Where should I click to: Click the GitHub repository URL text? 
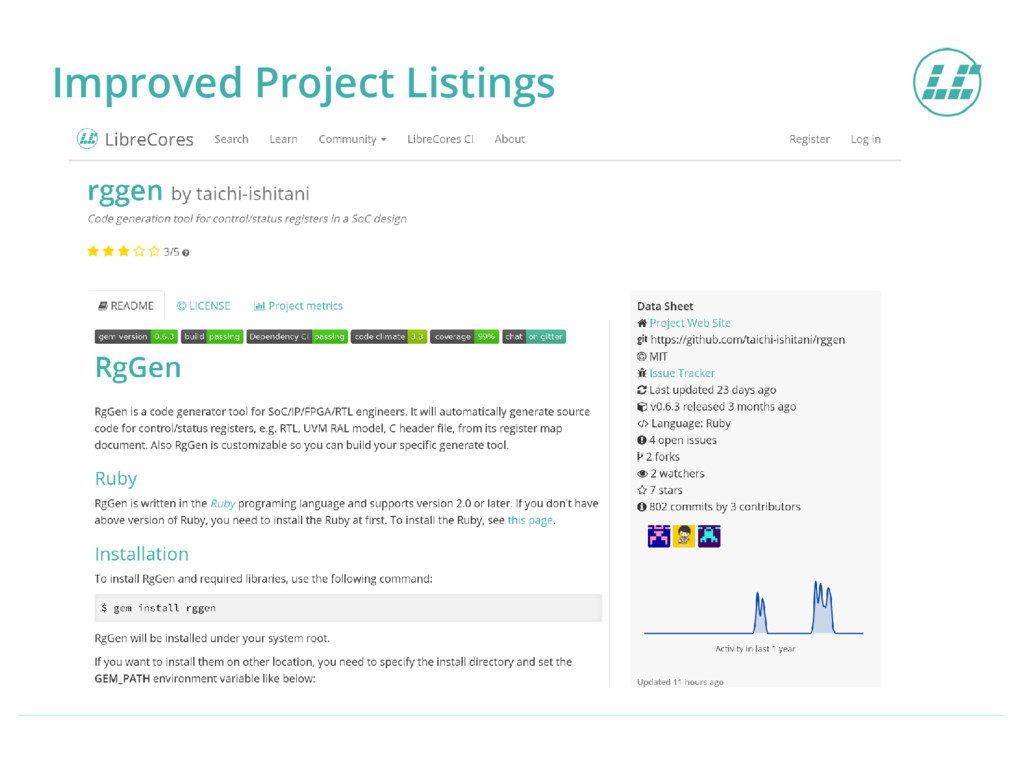pos(748,340)
